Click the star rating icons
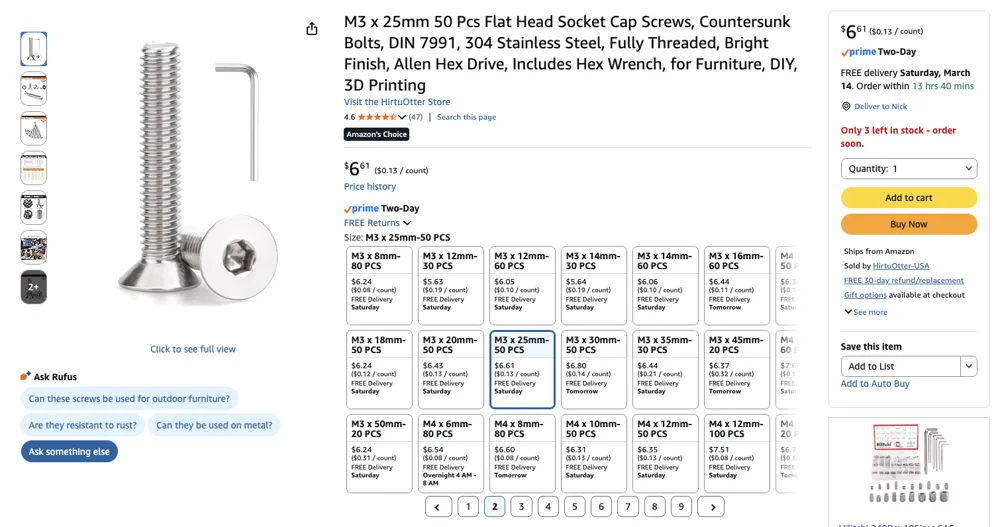The width and height of the screenshot is (1000, 527). [377, 117]
